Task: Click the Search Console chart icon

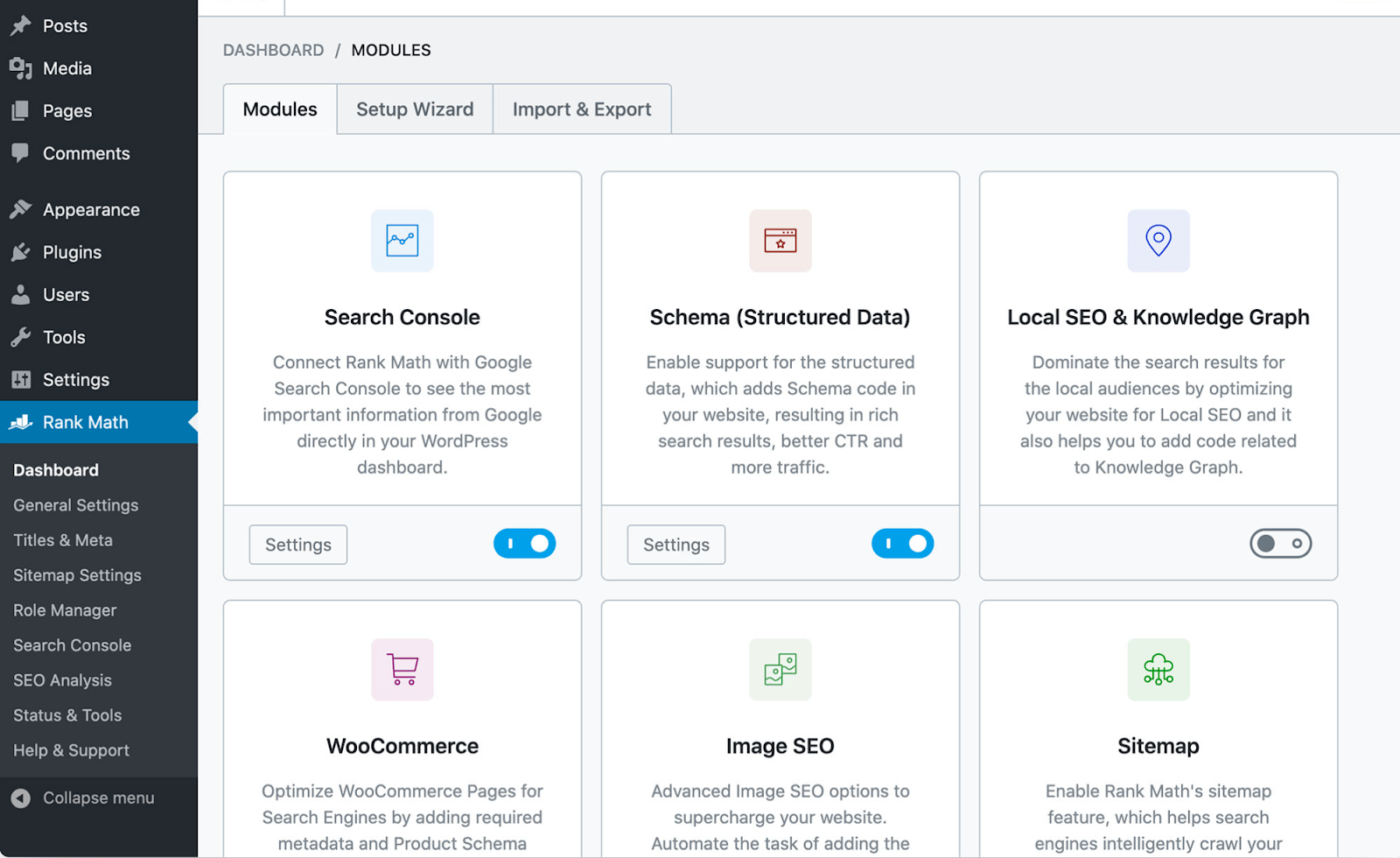Action: tap(402, 240)
